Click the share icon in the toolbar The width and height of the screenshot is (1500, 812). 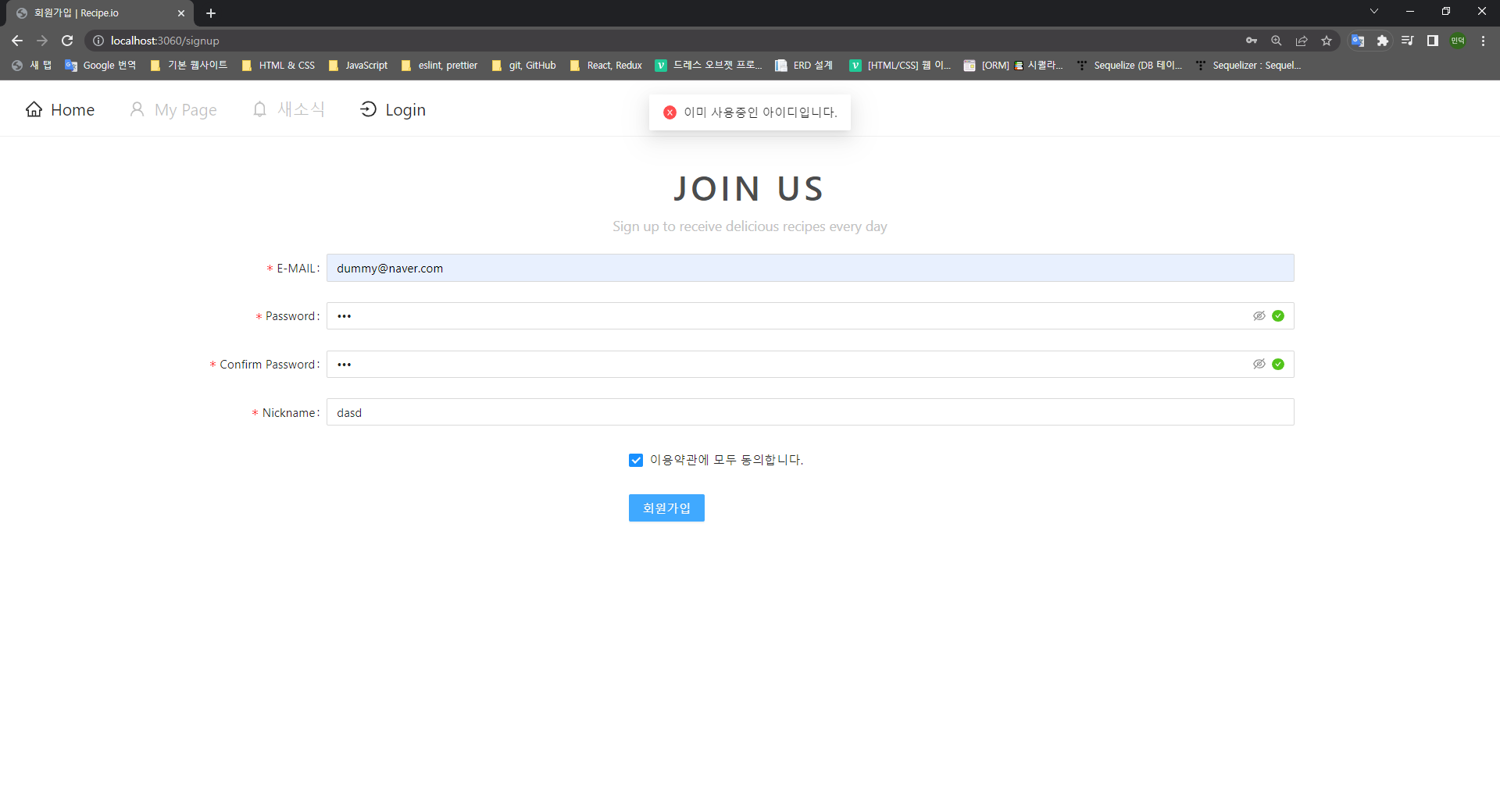click(x=1302, y=41)
